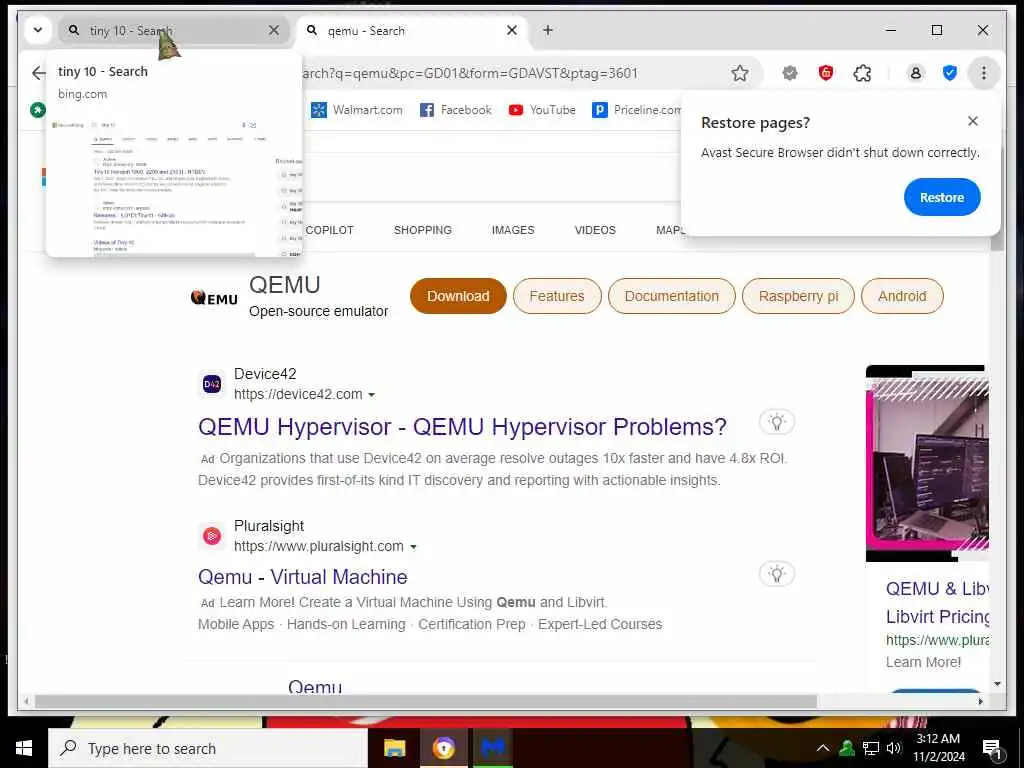The width and height of the screenshot is (1024, 768).
Task: Open the Windows Start menu
Action: 24,748
